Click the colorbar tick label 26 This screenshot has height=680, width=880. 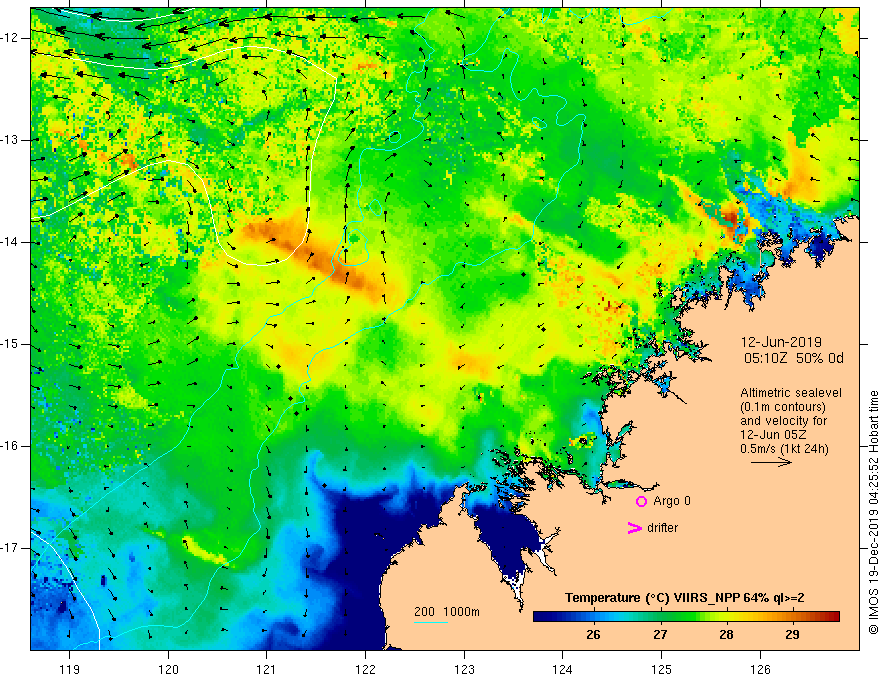(593, 635)
